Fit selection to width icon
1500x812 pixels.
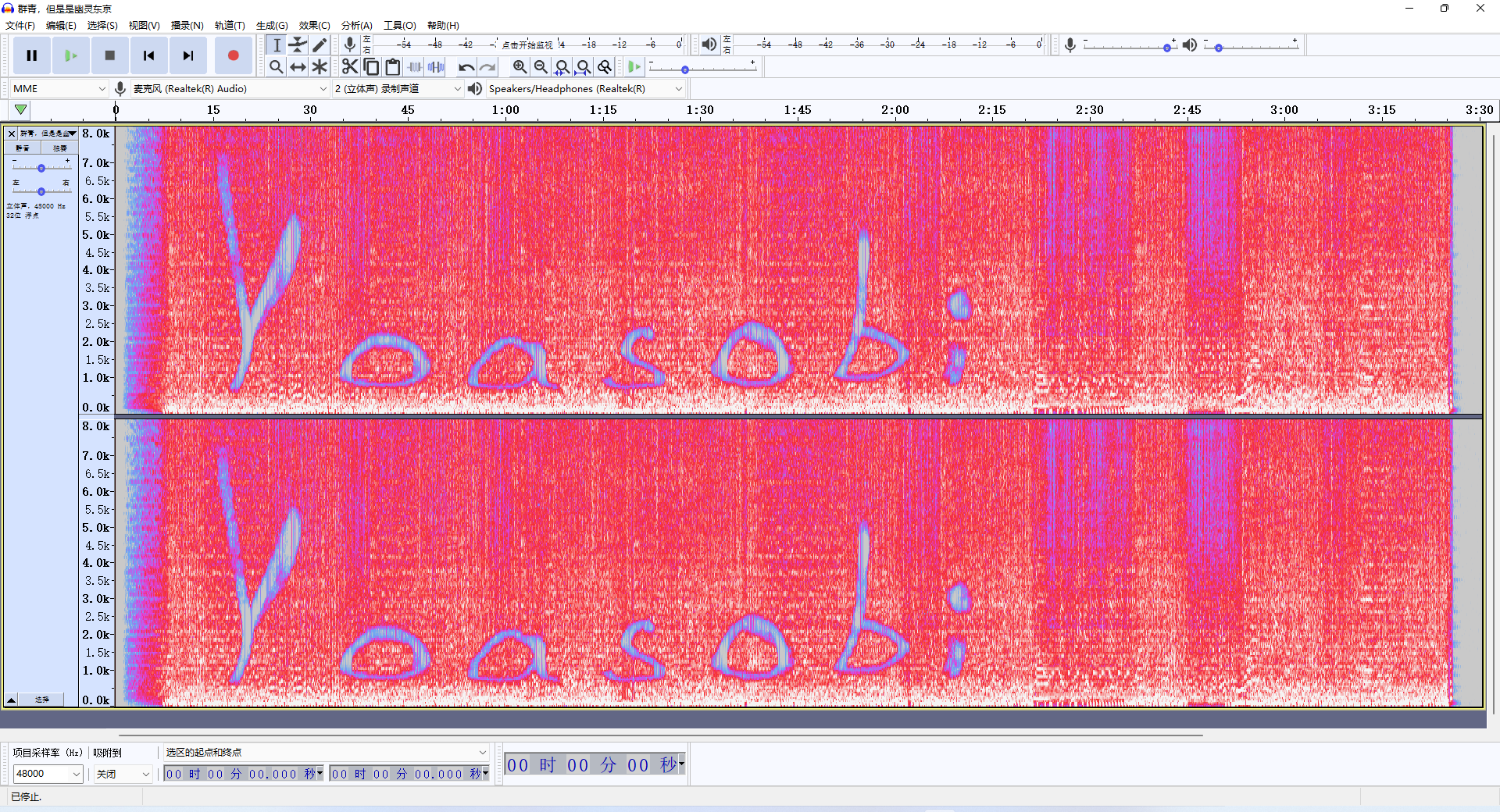562,67
